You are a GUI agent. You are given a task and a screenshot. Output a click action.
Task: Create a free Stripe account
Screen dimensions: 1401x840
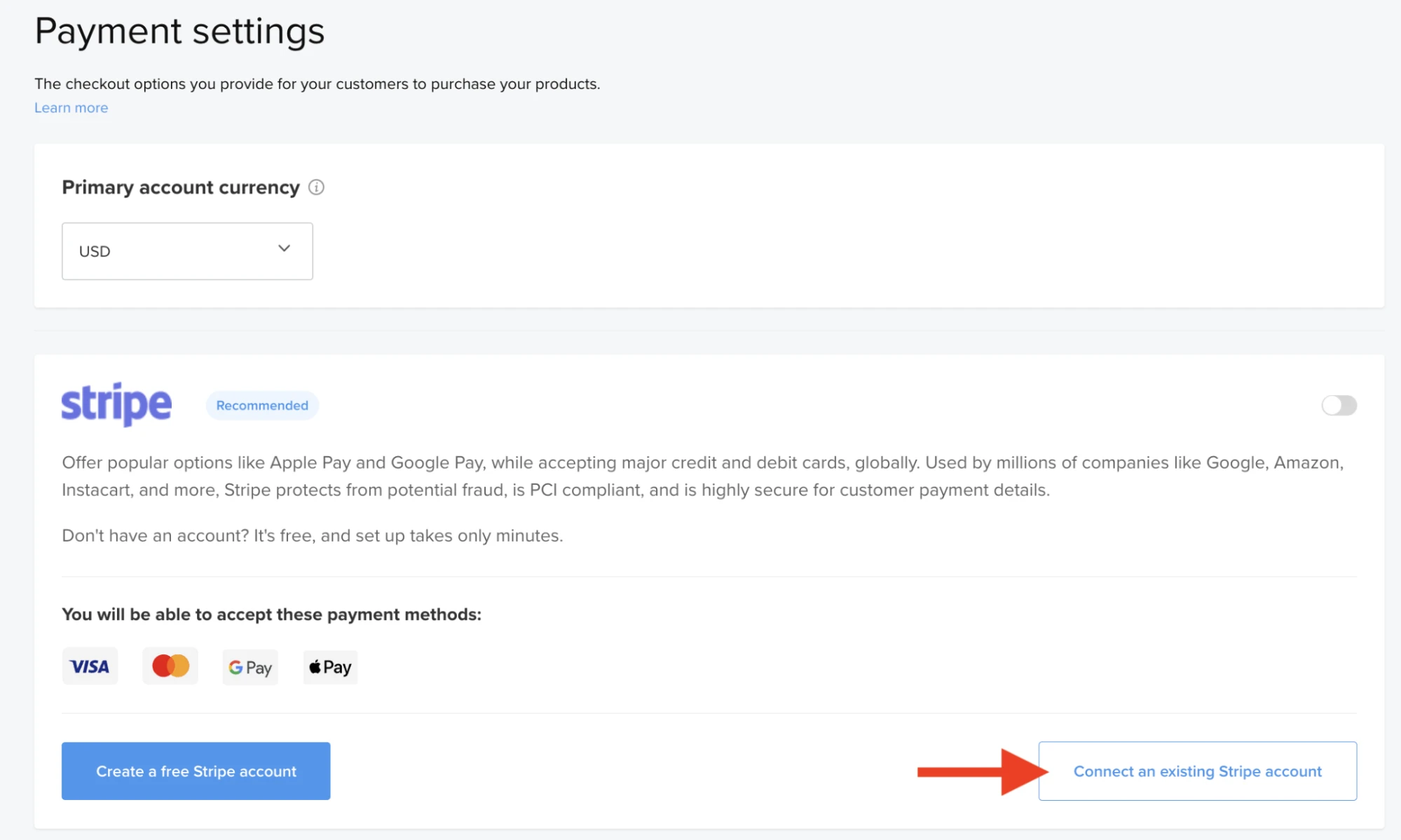tap(196, 771)
